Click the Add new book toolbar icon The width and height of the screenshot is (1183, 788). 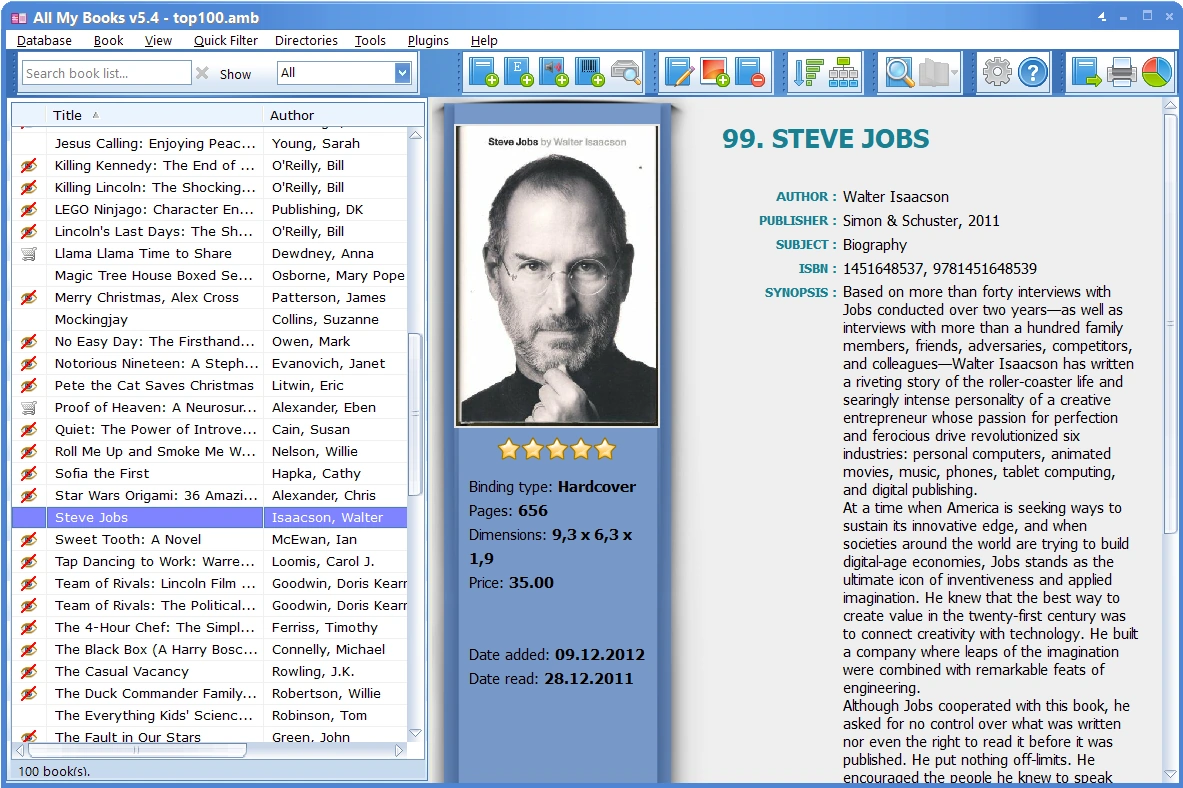coord(483,72)
